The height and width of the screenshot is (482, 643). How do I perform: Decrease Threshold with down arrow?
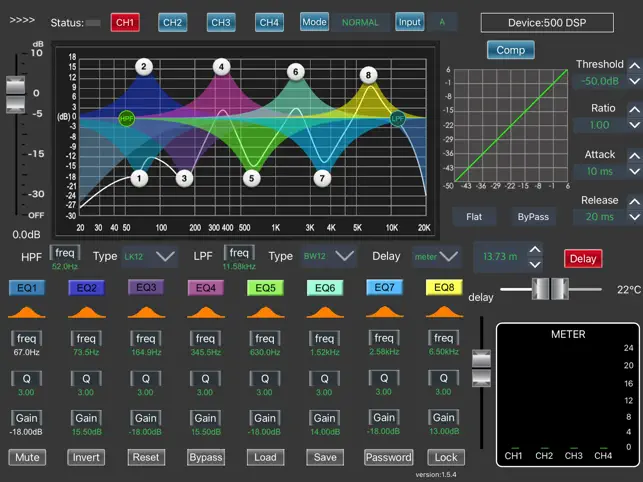634,81
